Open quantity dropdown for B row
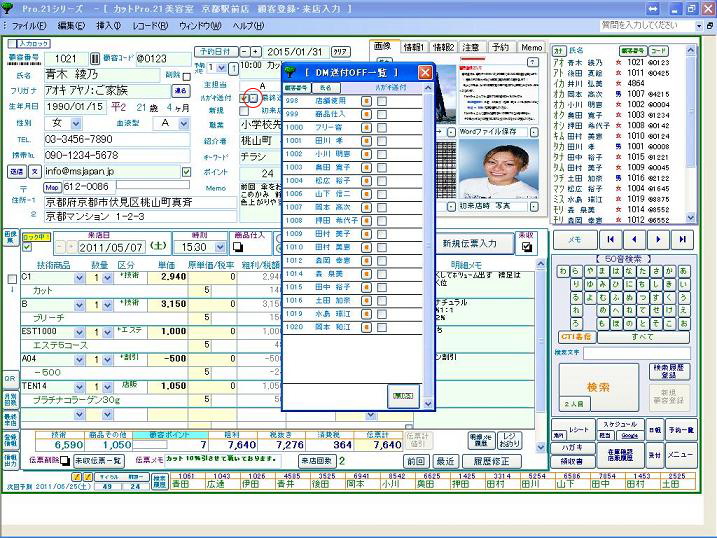Viewport: 717px width, 538px height. pyautogui.click(x=107, y=305)
